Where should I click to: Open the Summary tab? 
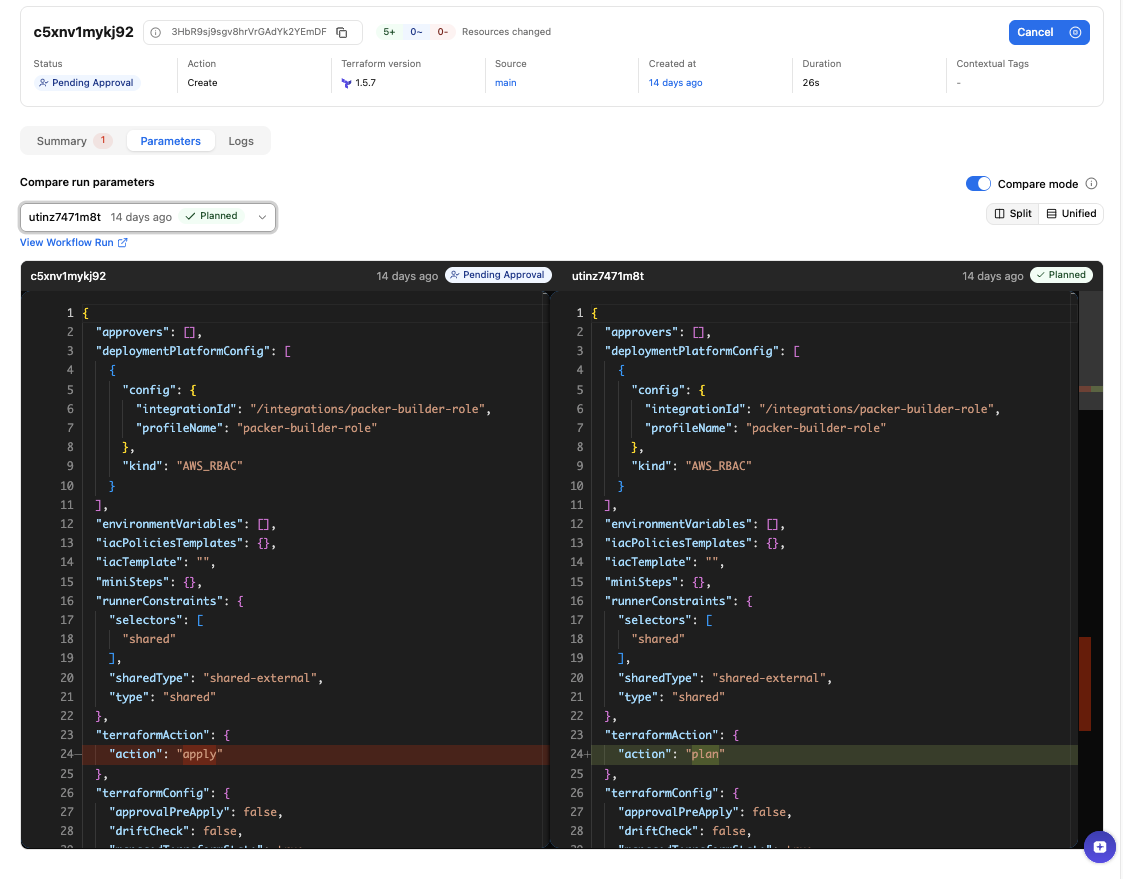pyautogui.click(x=73, y=141)
